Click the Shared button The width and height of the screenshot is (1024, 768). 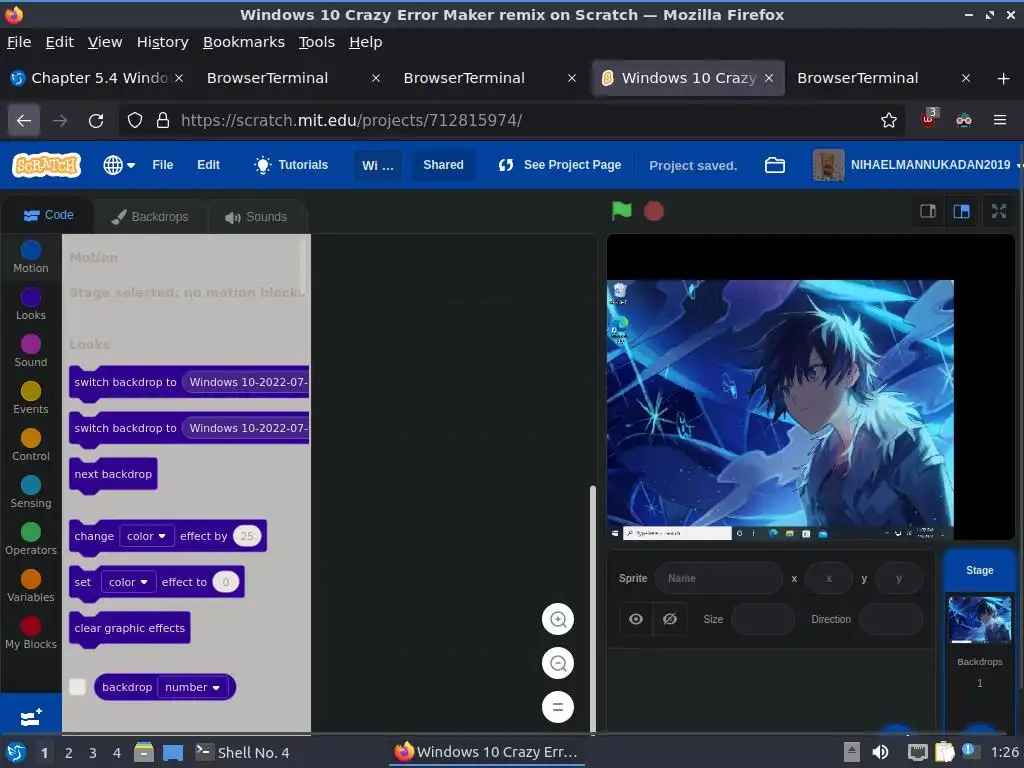click(443, 165)
